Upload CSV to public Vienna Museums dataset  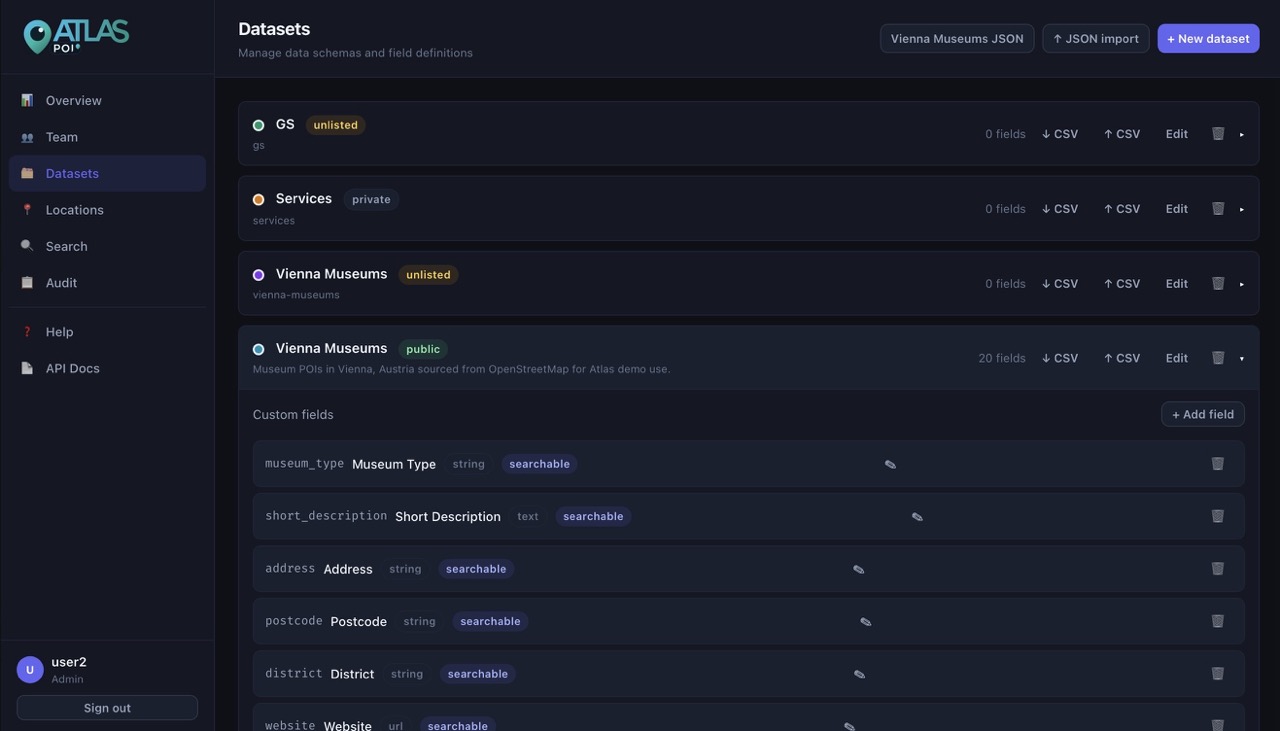coord(1122,358)
